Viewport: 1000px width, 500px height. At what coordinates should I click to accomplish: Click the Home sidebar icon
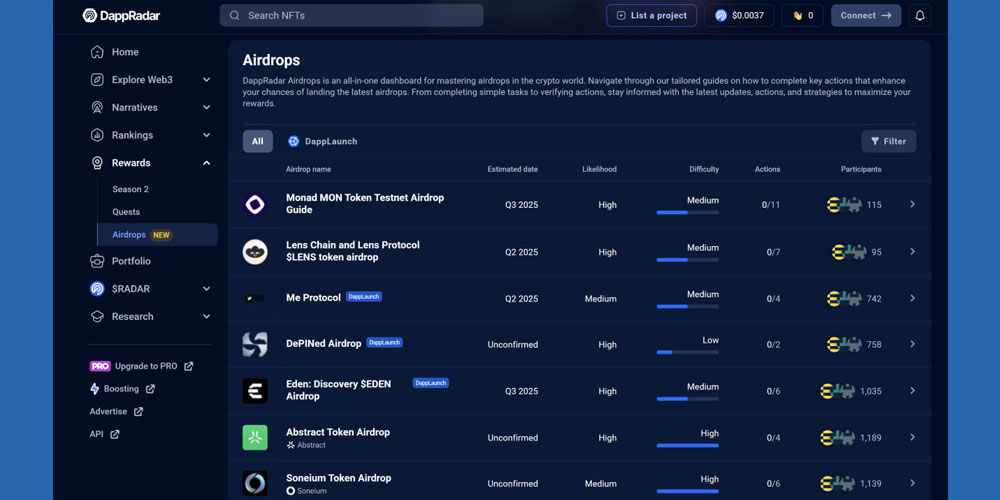point(97,52)
